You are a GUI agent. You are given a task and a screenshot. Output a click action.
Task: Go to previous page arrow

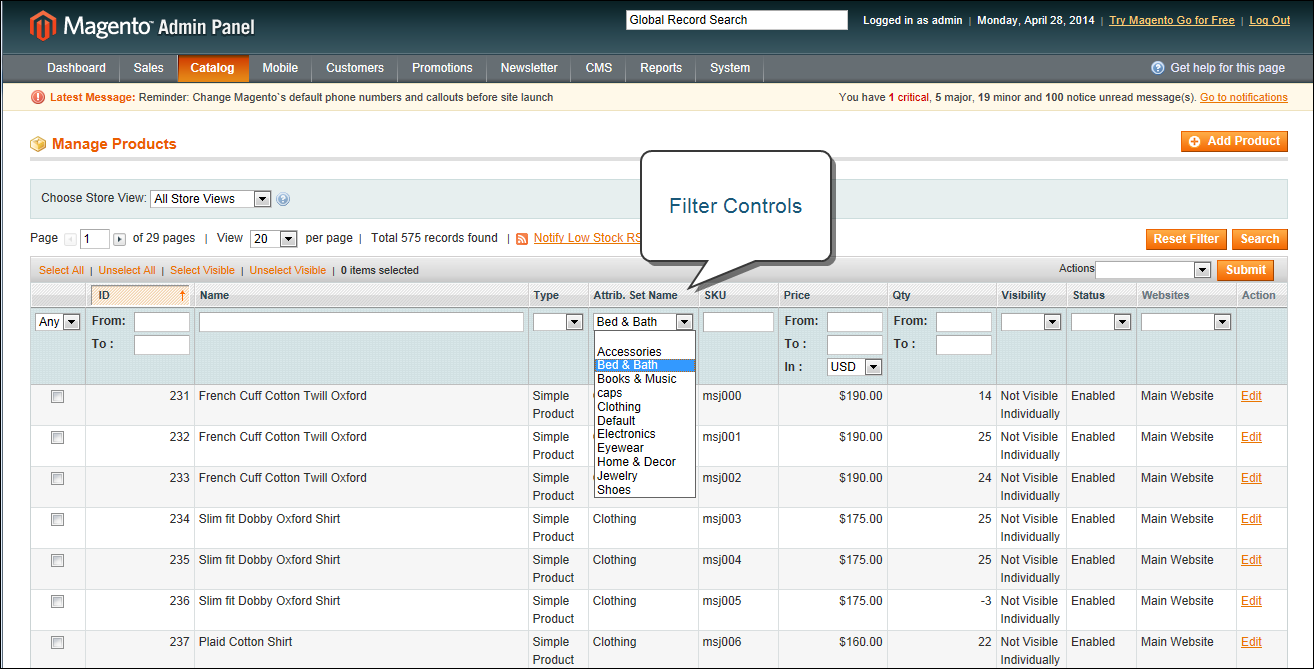pos(70,239)
